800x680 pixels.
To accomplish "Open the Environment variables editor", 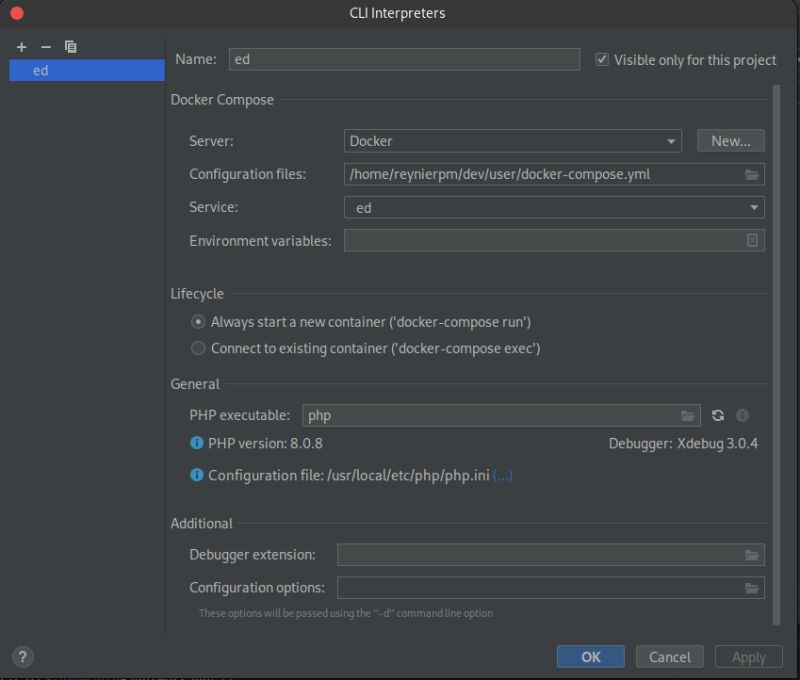I will coord(753,240).
